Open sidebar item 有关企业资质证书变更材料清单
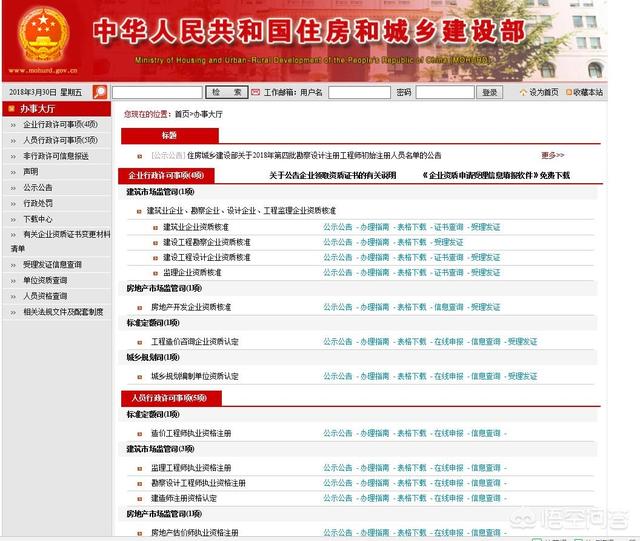 click(x=60, y=241)
